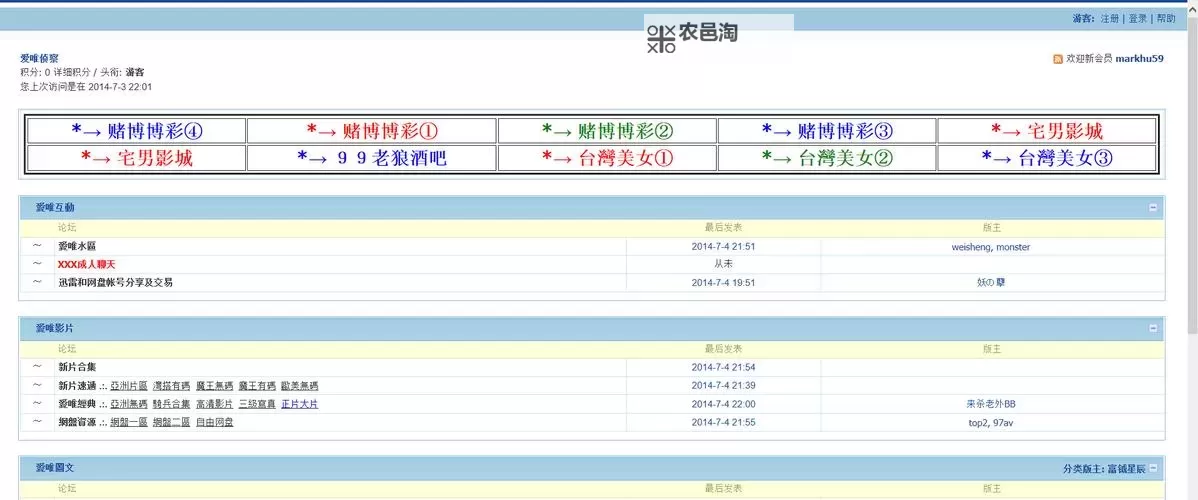
Task: Click the RSS feed icon beside 欢迎新会员
Action: tap(1058, 59)
